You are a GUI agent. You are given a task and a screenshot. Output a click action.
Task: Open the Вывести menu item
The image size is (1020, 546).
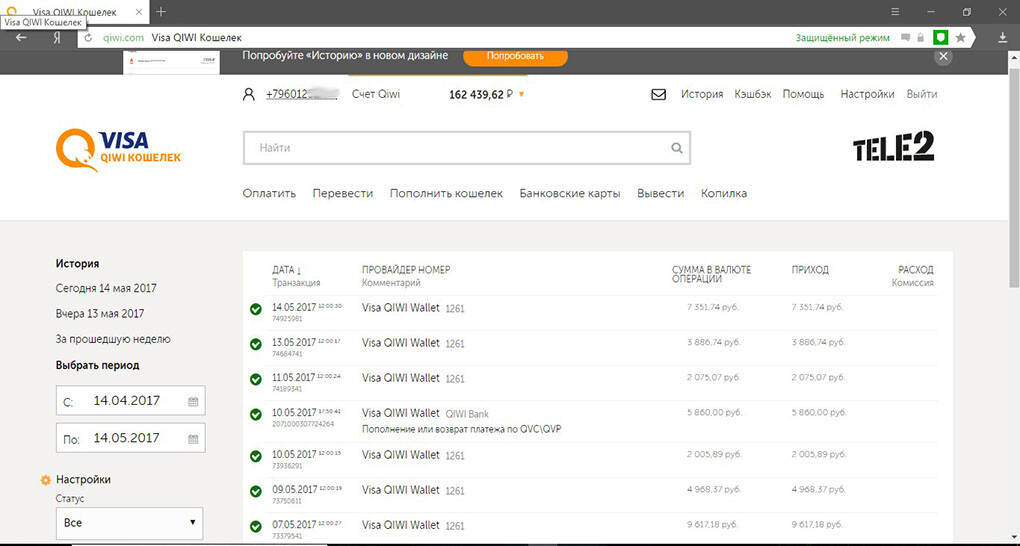click(661, 193)
